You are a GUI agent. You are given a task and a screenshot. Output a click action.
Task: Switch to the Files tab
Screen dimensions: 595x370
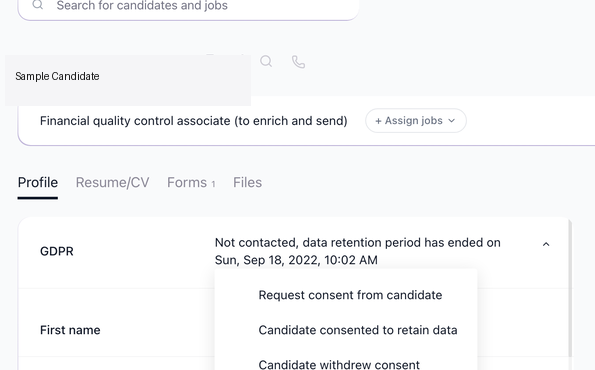click(247, 183)
